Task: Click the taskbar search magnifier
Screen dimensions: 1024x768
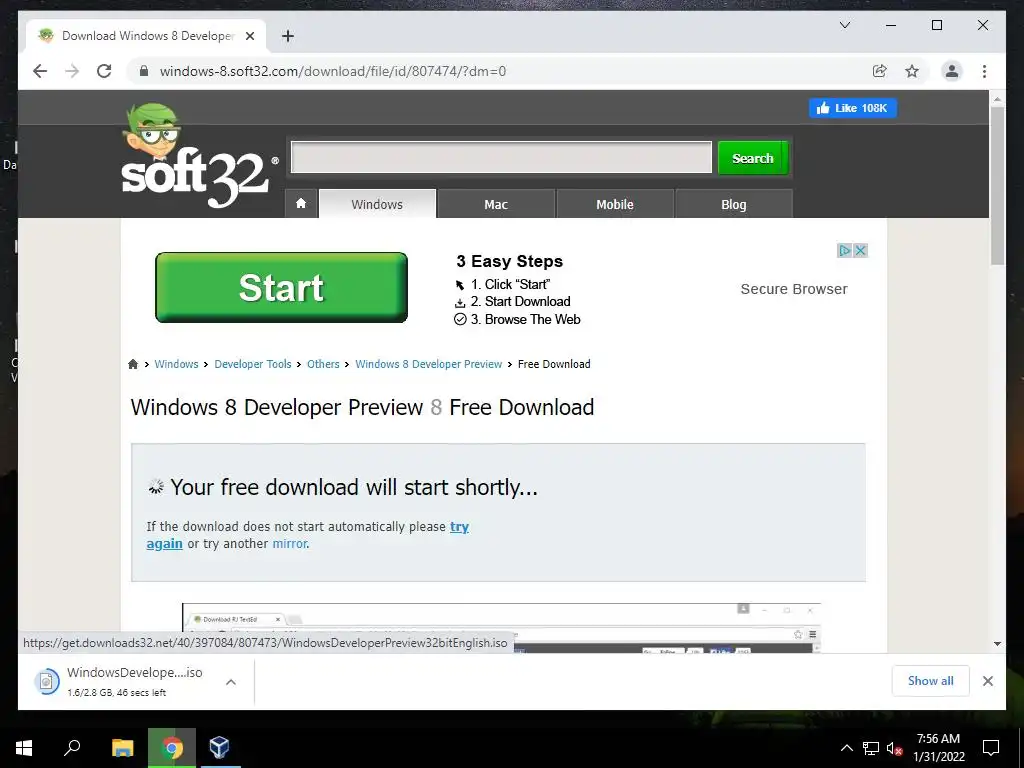Action: pyautogui.click(x=72, y=748)
